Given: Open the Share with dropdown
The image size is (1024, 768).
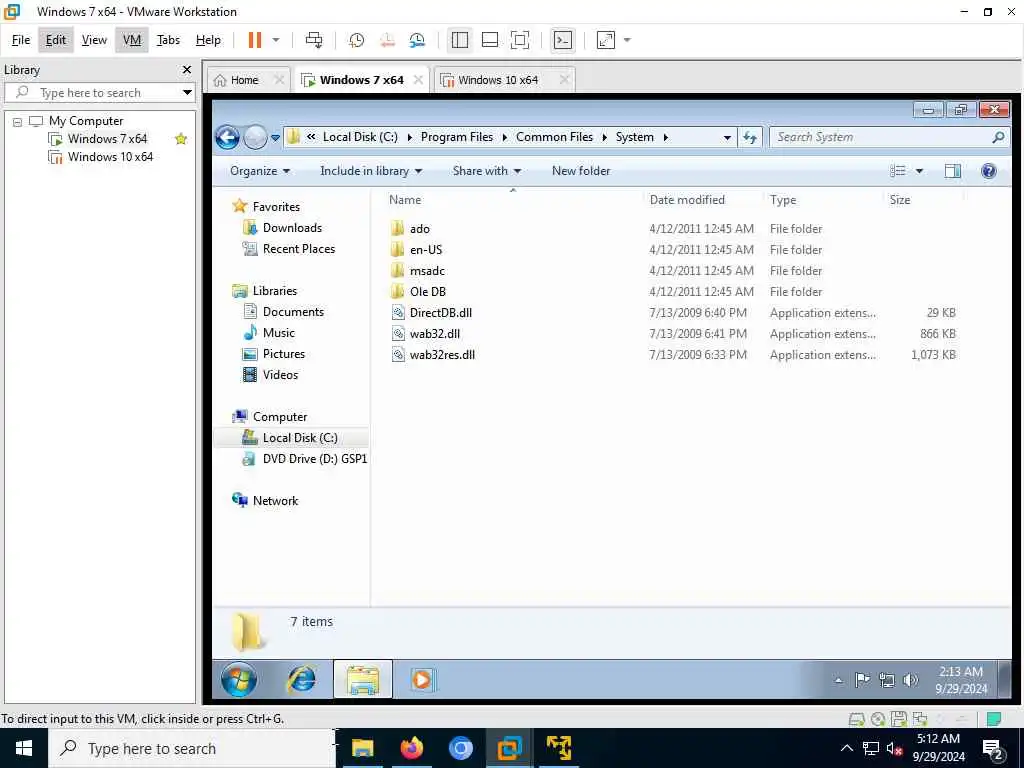Looking at the screenshot, I should [x=487, y=171].
